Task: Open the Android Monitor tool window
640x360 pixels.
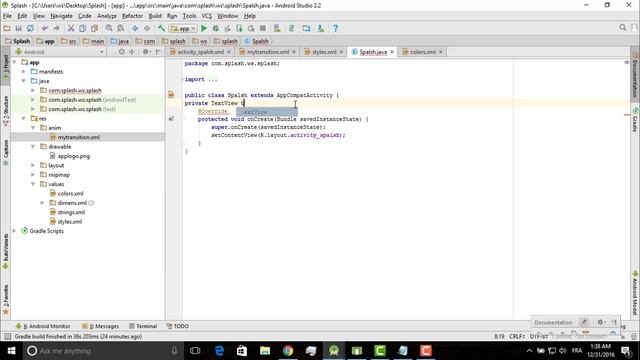Action: click(x=43, y=326)
